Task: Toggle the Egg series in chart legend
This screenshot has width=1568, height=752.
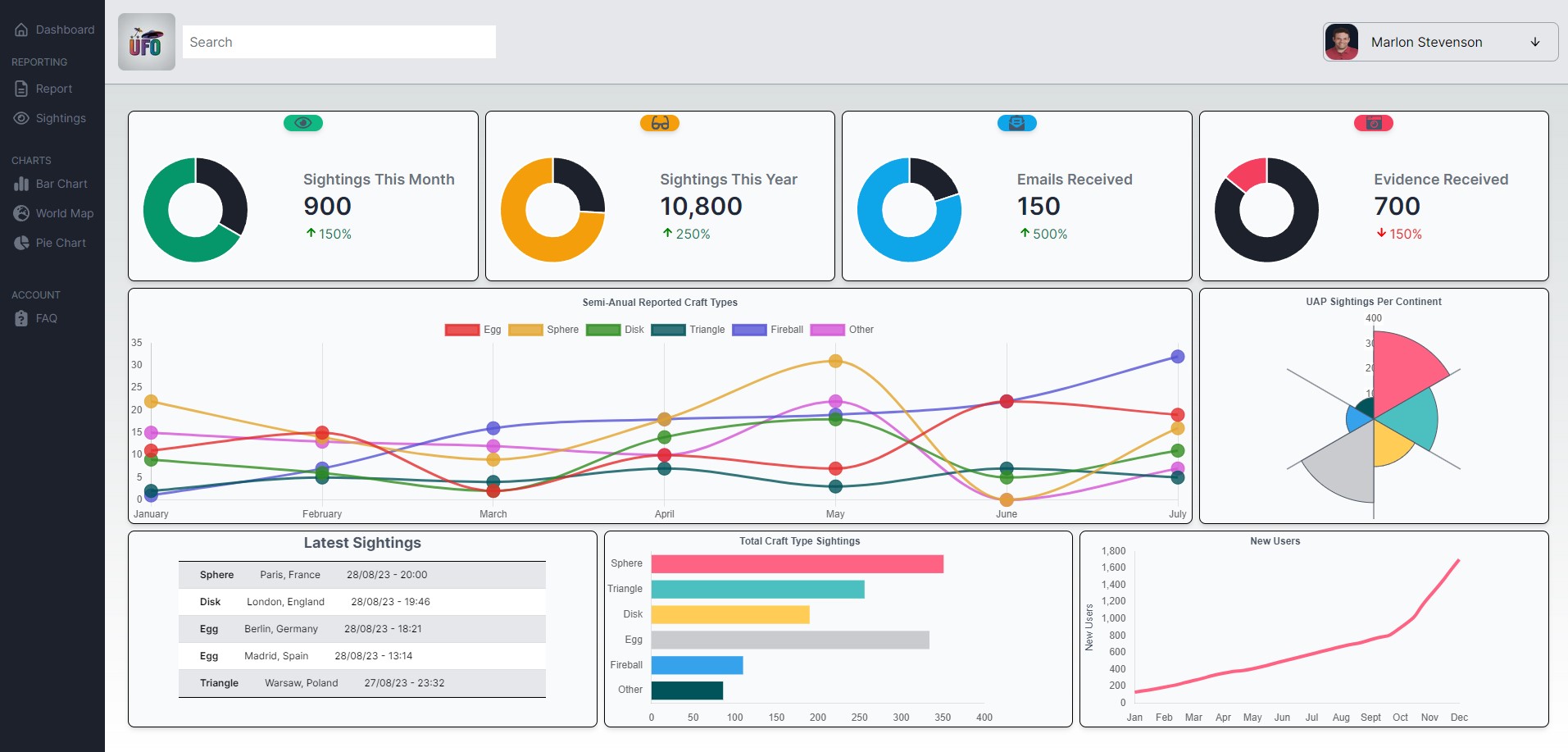Action: pyautogui.click(x=473, y=330)
